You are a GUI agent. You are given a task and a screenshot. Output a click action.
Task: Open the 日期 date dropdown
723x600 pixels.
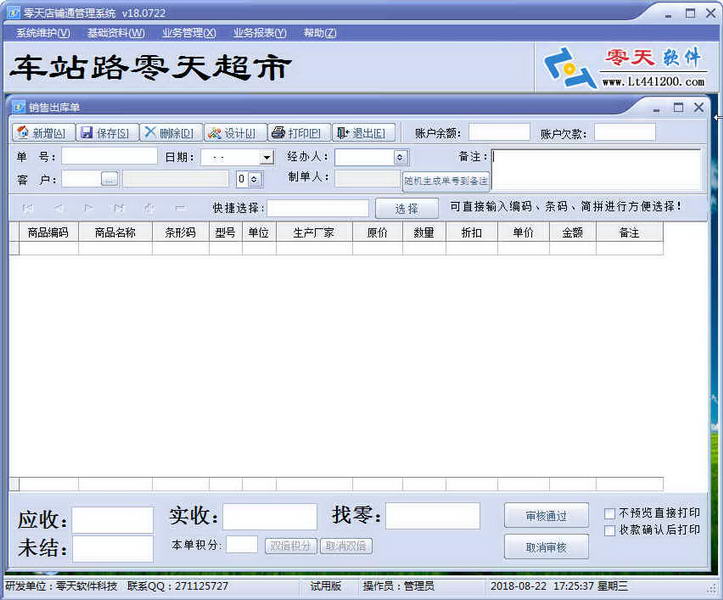(x=267, y=158)
